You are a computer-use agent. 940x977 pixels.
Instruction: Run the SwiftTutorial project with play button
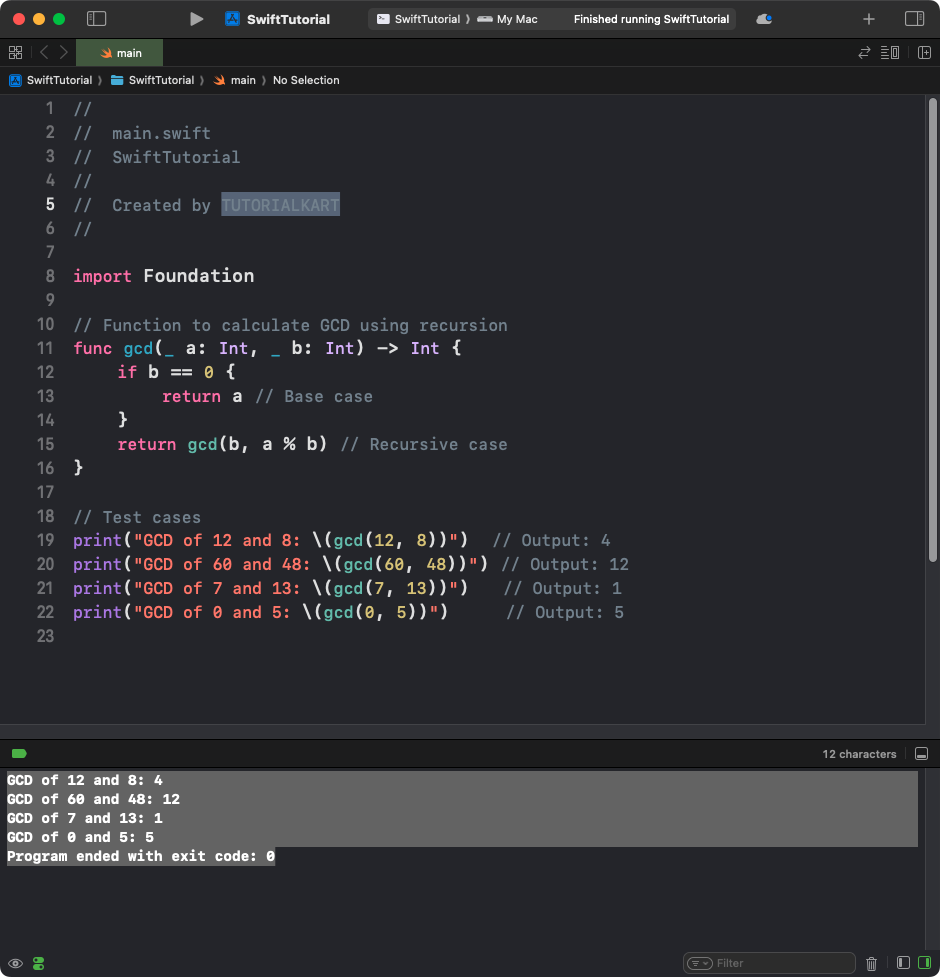click(x=197, y=19)
